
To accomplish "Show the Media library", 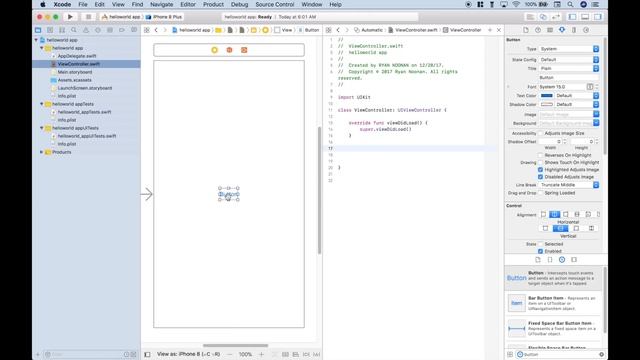I will point(574,260).
